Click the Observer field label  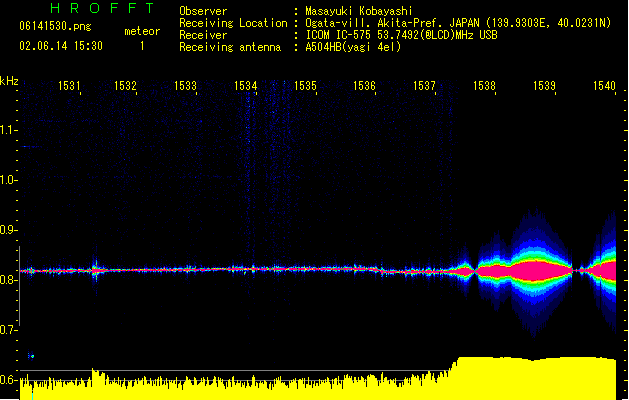(203, 11)
